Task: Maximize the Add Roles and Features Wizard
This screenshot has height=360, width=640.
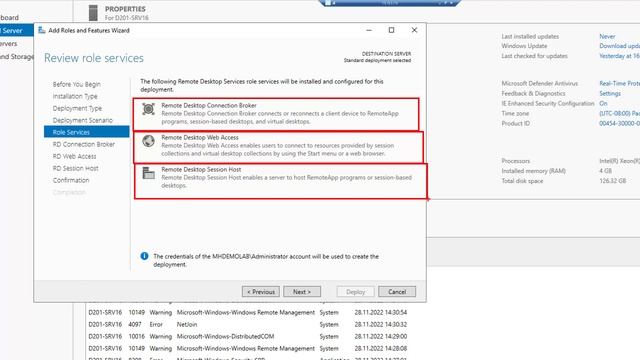Action: pyautogui.click(x=391, y=30)
